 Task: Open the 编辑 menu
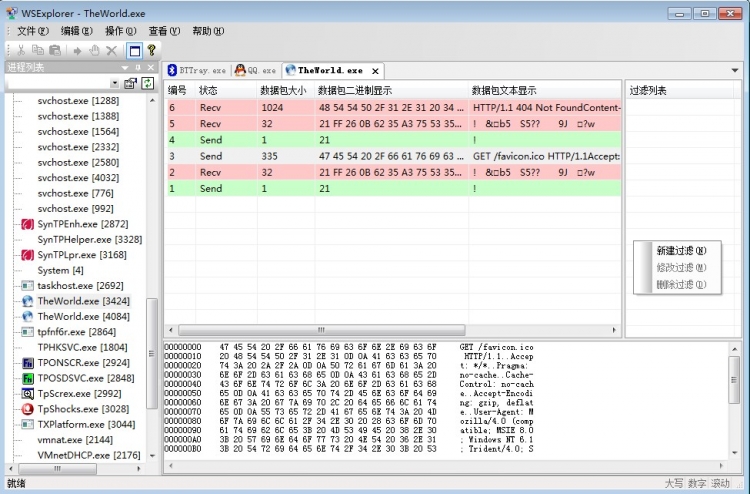click(77, 32)
